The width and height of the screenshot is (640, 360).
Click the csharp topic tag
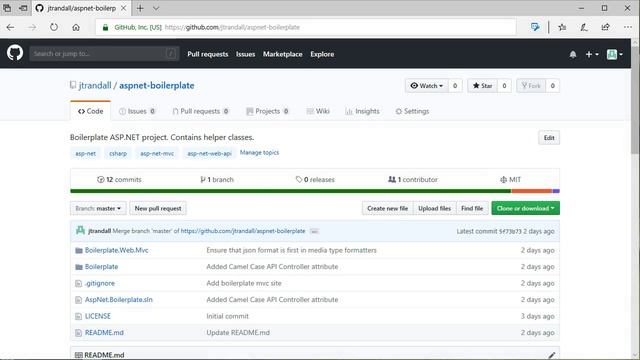pyautogui.click(x=118, y=153)
